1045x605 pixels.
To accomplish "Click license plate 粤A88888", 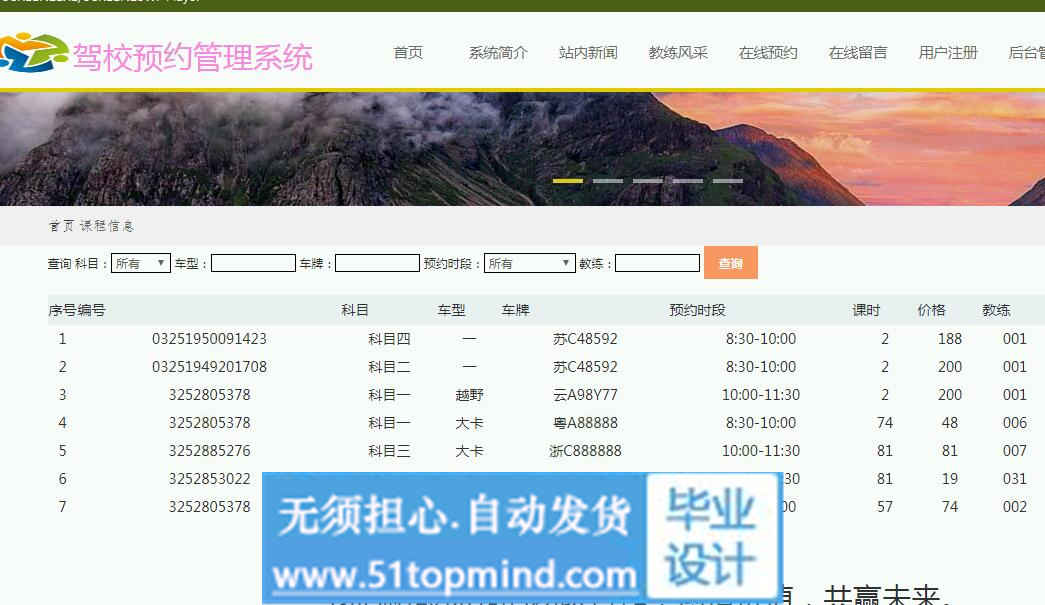I will tap(585, 422).
